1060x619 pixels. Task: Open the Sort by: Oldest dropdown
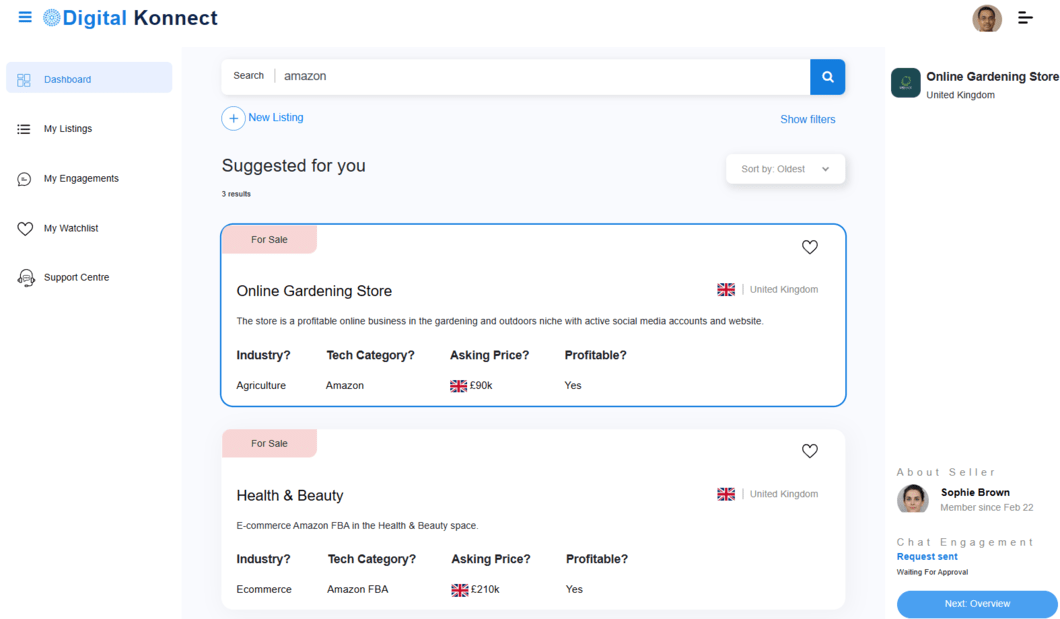[x=785, y=169]
